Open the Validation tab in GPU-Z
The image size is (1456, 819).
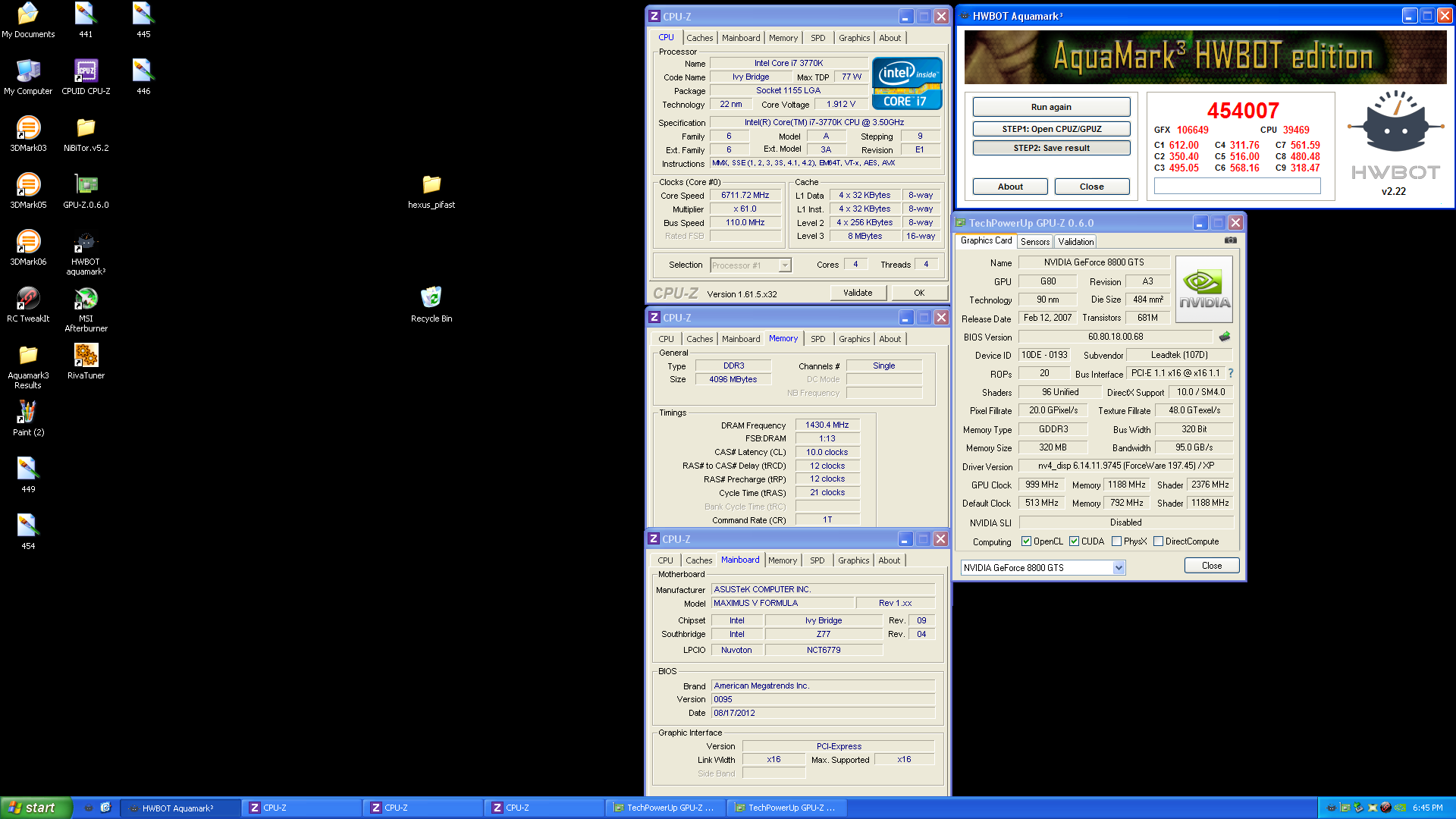pos(1075,242)
